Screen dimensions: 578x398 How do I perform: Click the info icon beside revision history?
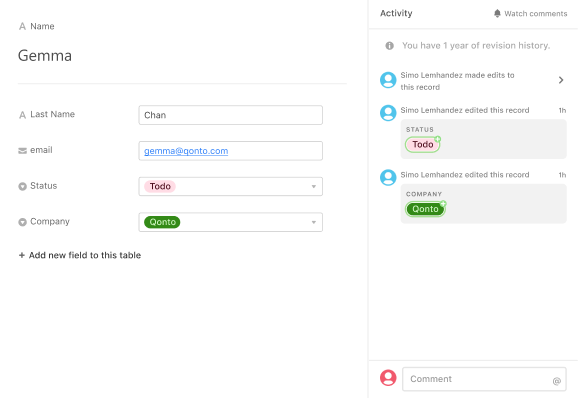(389, 46)
